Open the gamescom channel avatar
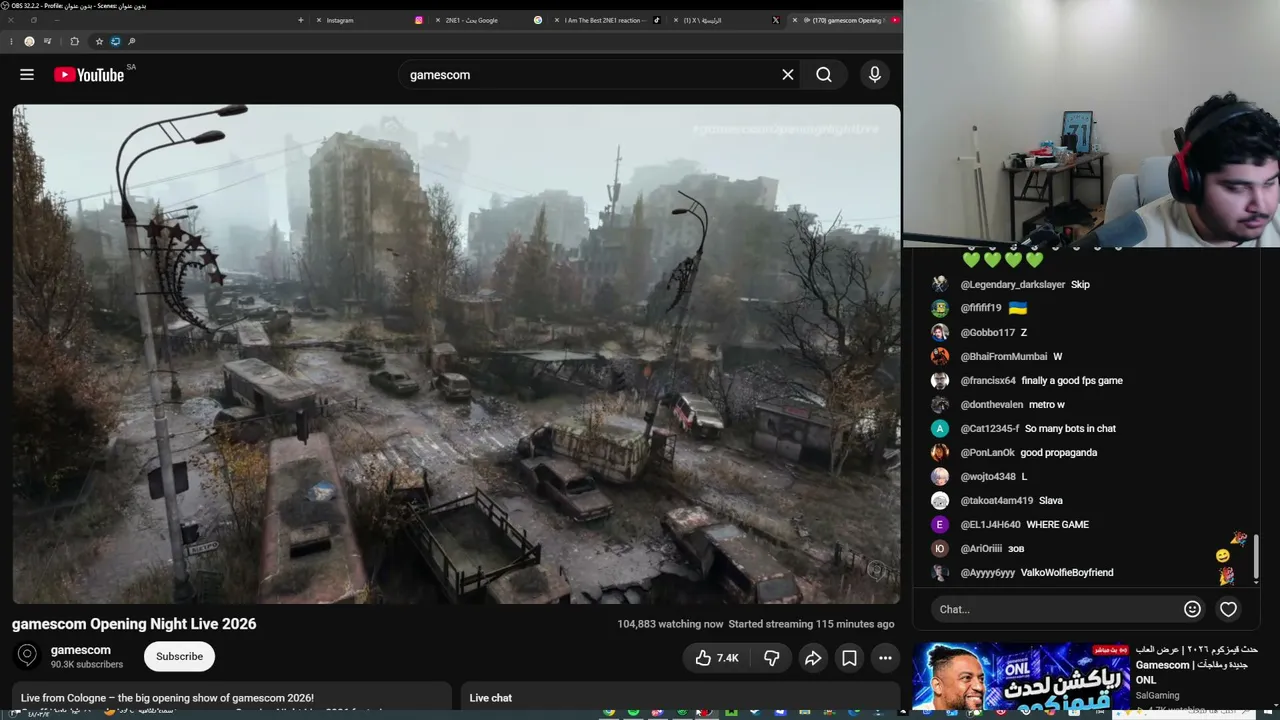The image size is (1280, 720). point(27,656)
